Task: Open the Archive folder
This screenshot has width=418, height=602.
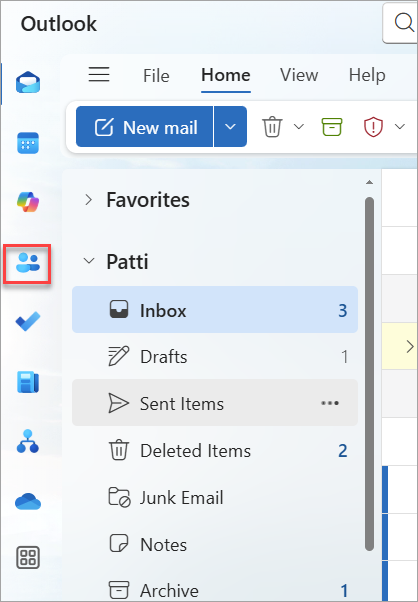Action: click(x=215, y=589)
